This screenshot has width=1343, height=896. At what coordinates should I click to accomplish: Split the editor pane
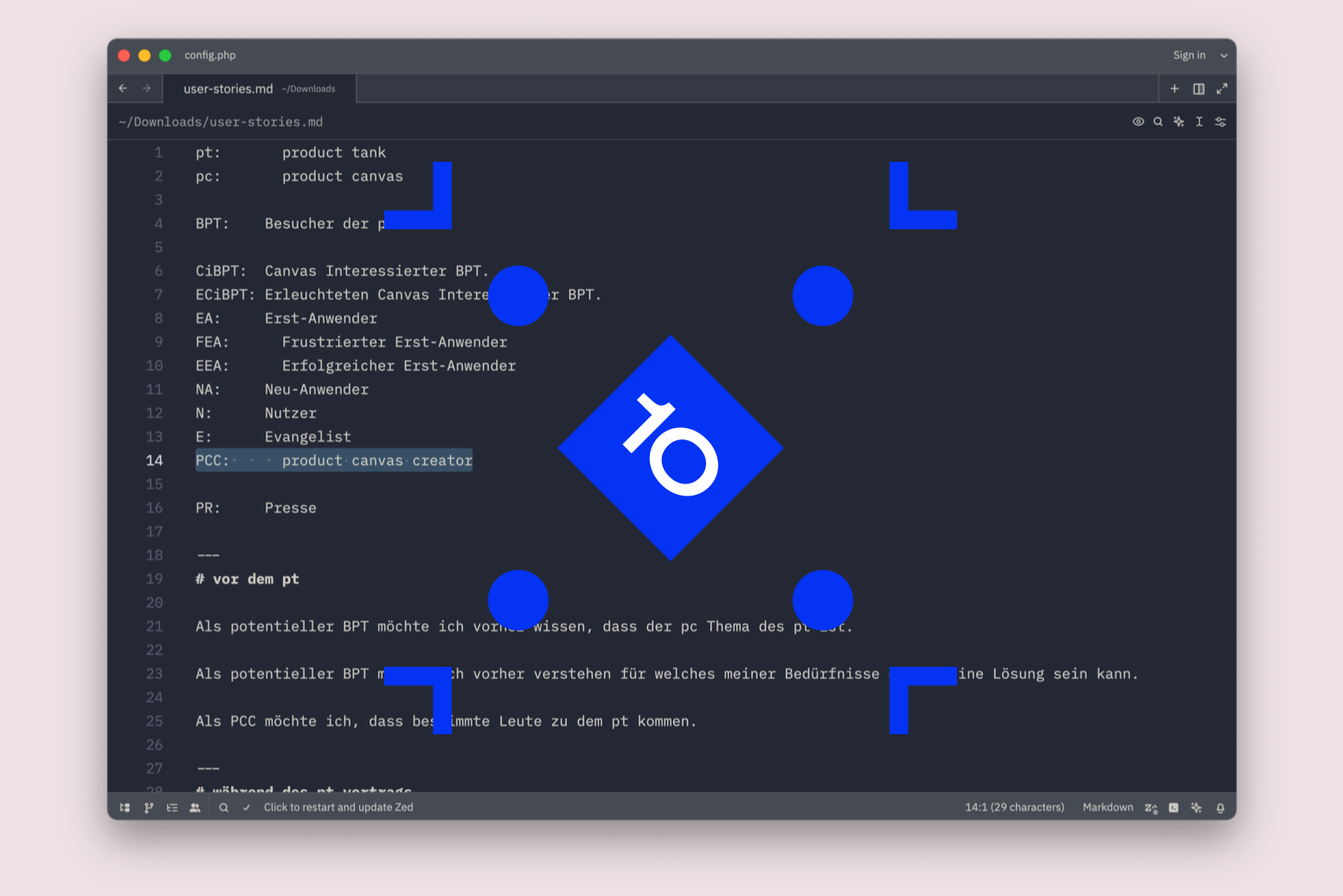point(1198,89)
